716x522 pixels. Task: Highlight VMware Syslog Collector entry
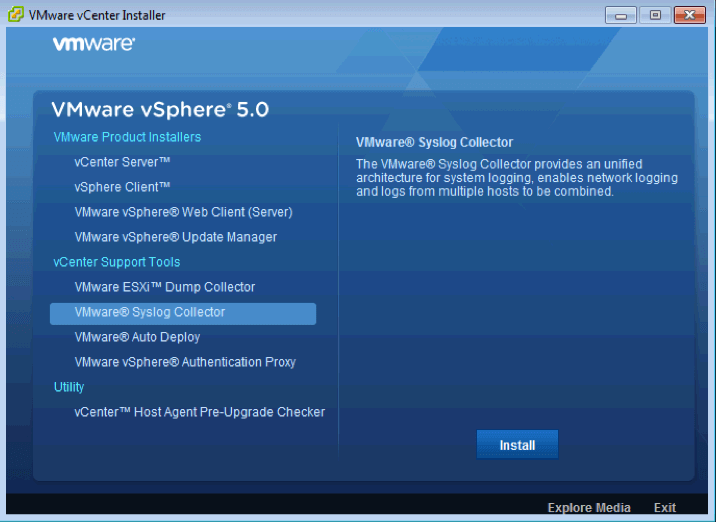click(x=183, y=314)
